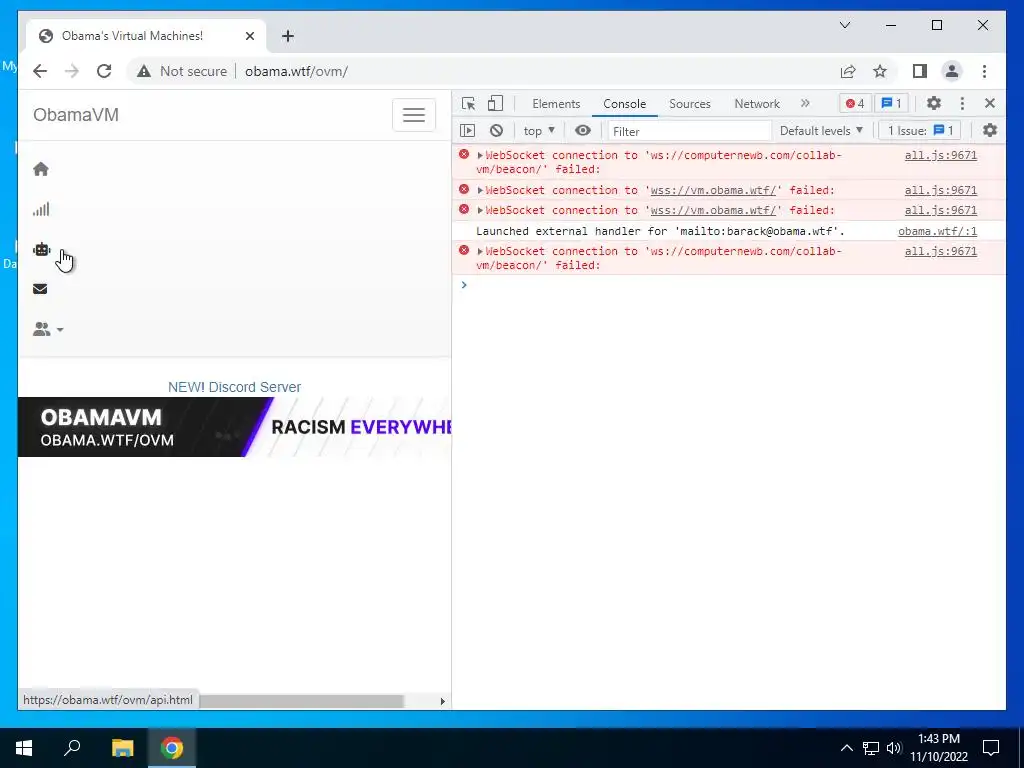The image size is (1024, 768).
Task: Switch to the Elements tab
Action: pyautogui.click(x=556, y=104)
